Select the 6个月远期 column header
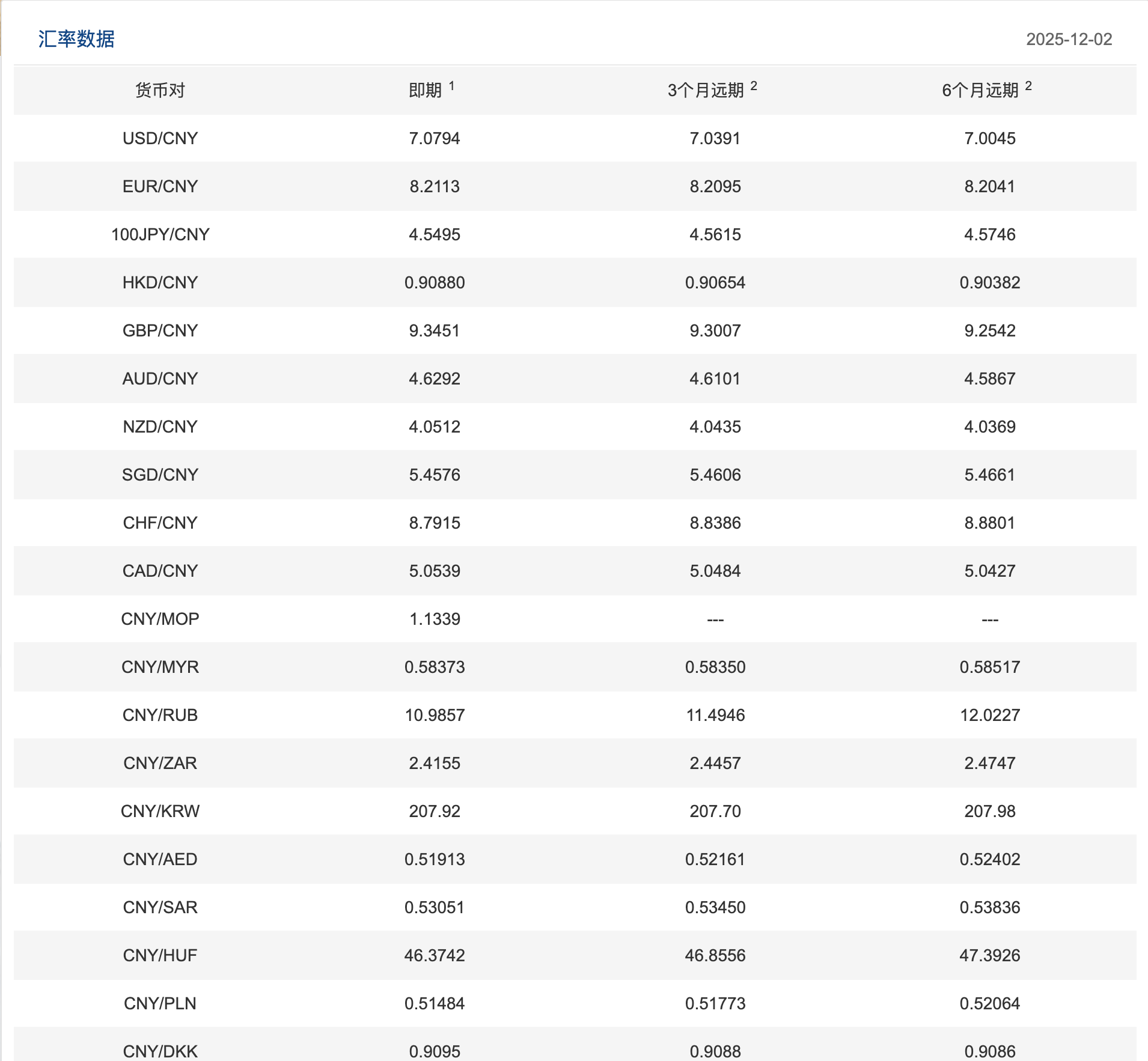 pos(980,90)
